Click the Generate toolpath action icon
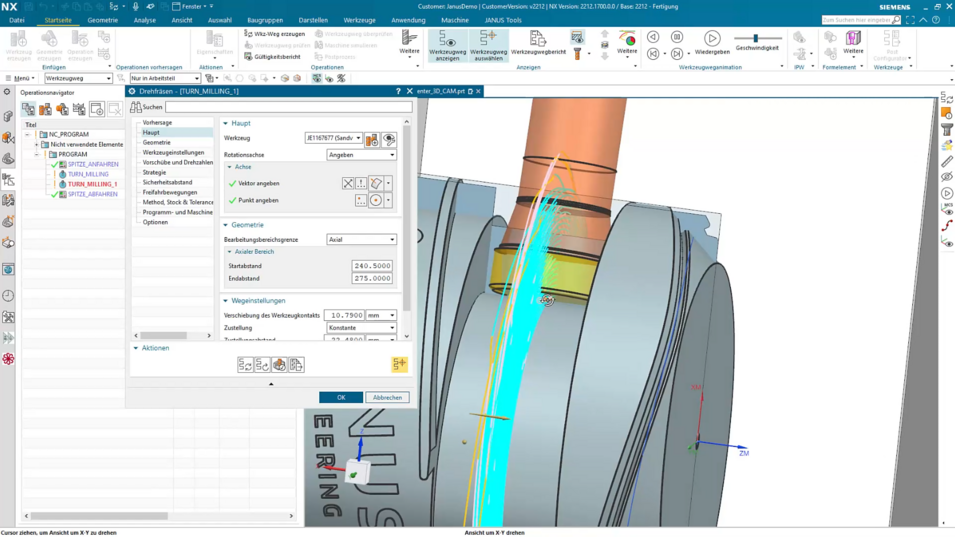The height and width of the screenshot is (537, 955). click(x=245, y=365)
